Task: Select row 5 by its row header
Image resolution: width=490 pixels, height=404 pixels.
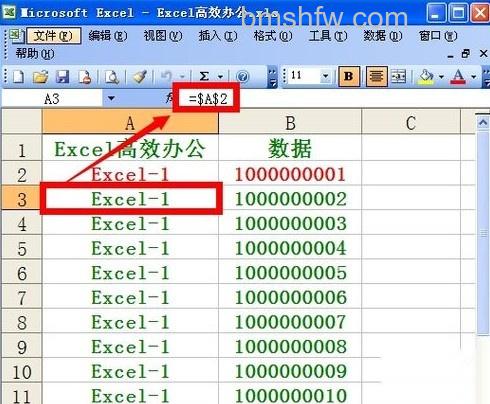Action: coord(22,247)
